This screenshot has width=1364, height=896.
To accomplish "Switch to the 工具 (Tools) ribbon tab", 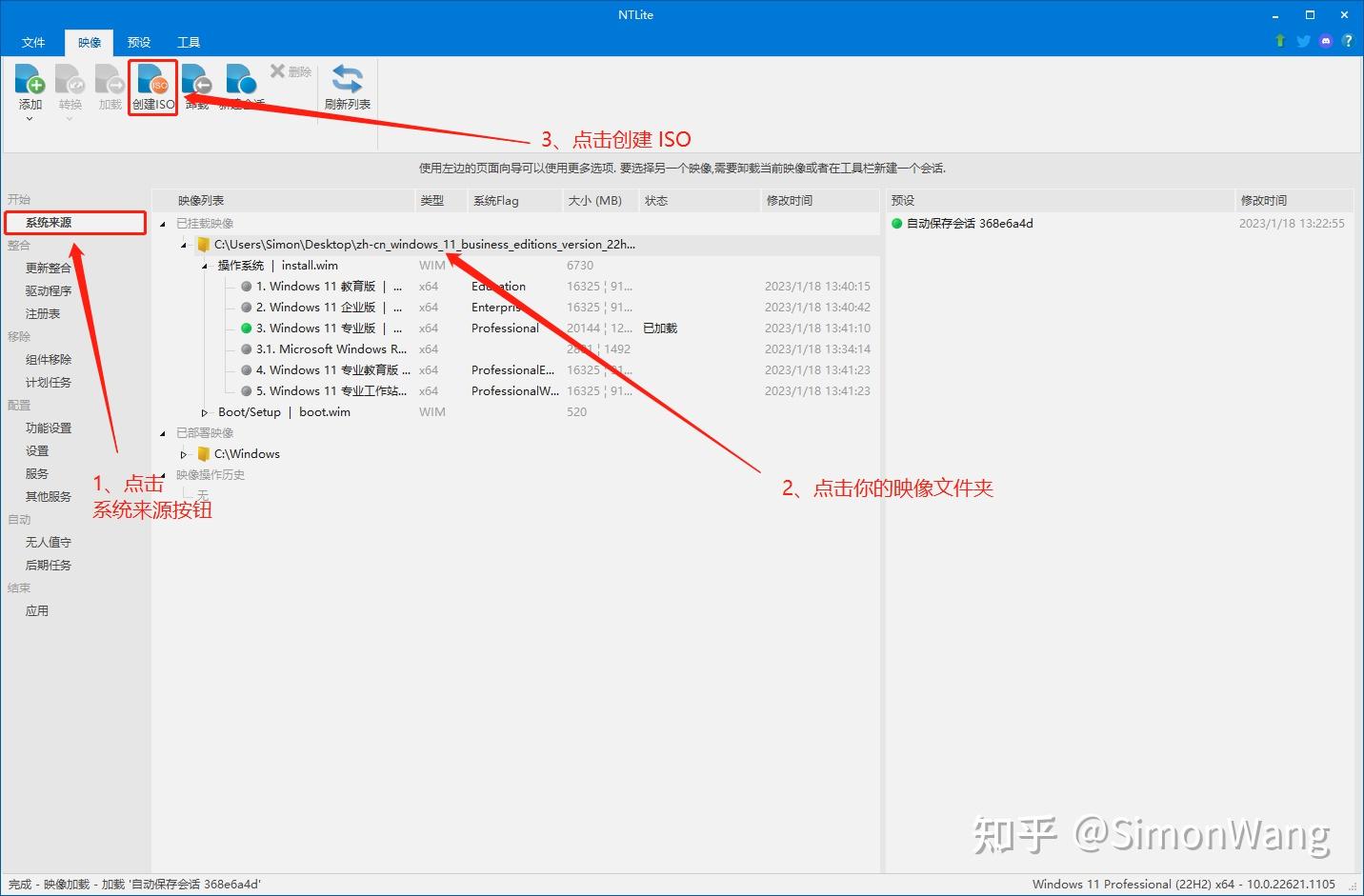I will (188, 42).
